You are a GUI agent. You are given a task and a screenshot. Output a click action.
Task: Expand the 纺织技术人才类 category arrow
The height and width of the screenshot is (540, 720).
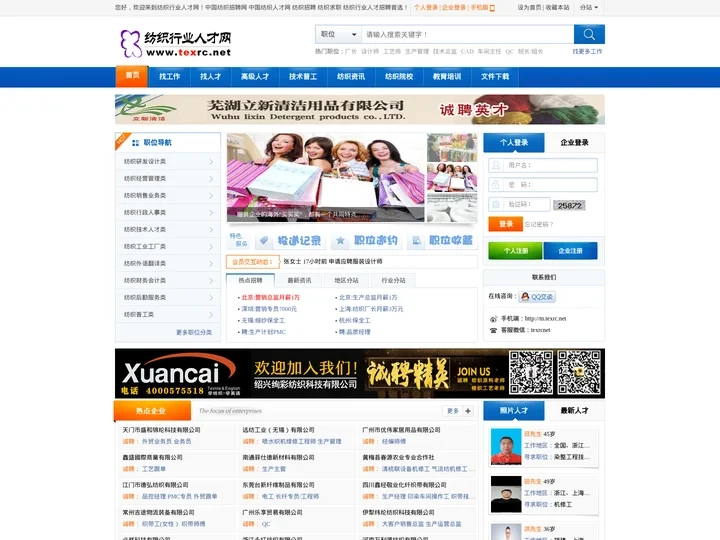pos(211,230)
